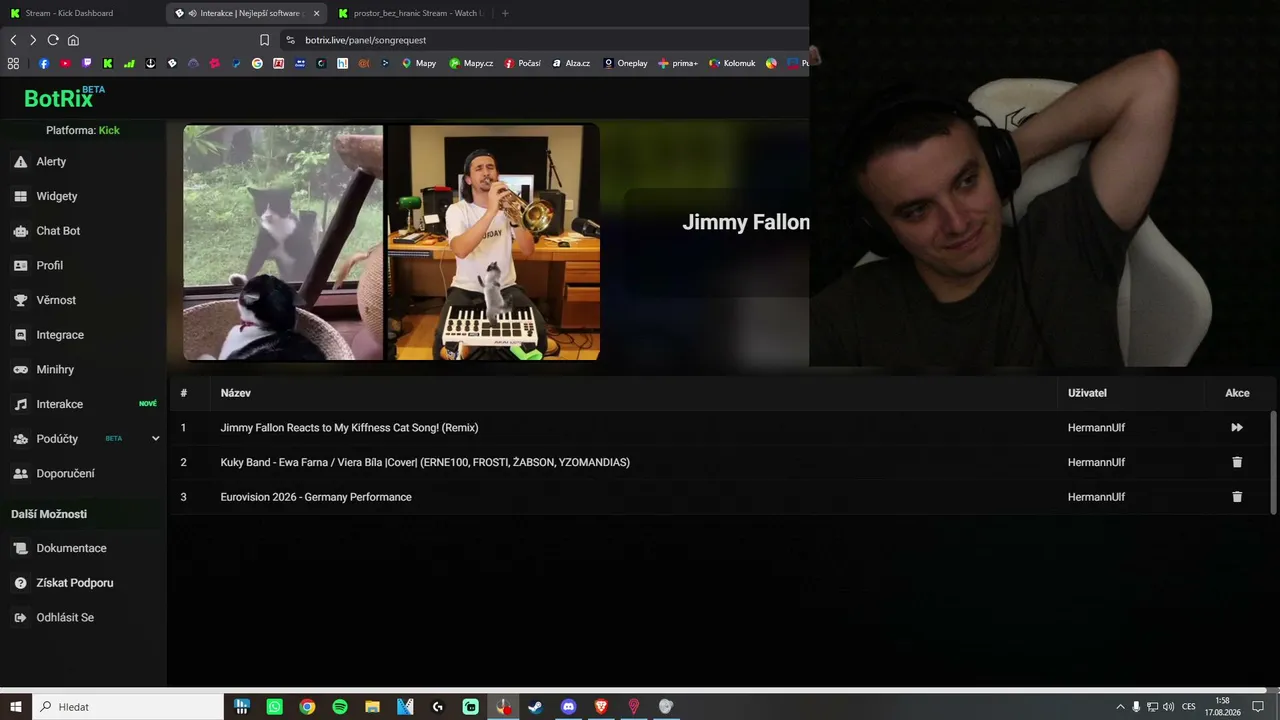Show hidden system tray icons
Viewport: 1280px width, 720px height.
[1120, 707]
